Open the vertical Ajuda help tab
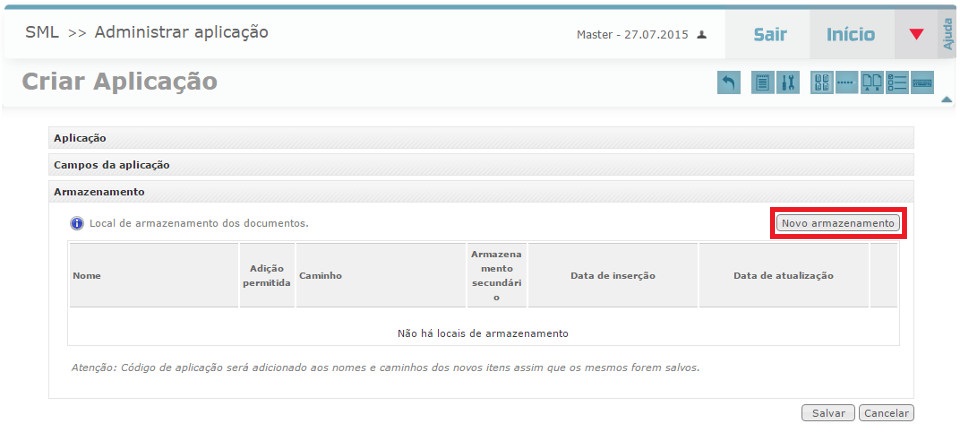Image resolution: width=960 pixels, height=441 pixels. pos(948,34)
